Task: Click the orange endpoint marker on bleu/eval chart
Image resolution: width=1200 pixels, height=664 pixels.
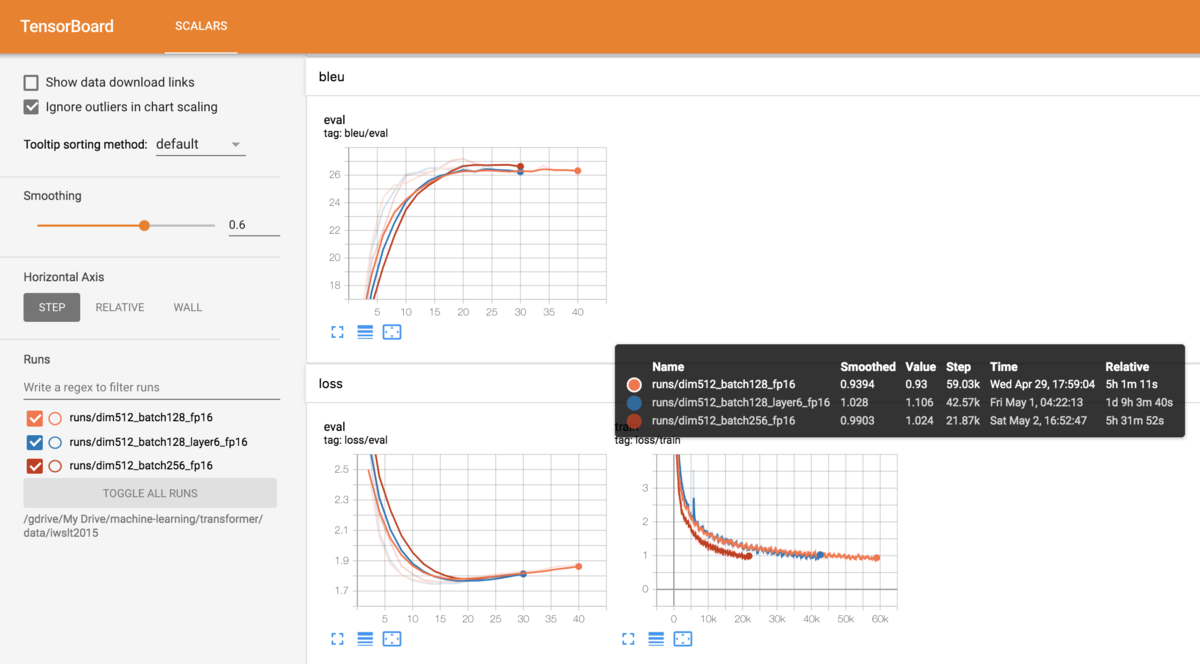Action: click(578, 171)
